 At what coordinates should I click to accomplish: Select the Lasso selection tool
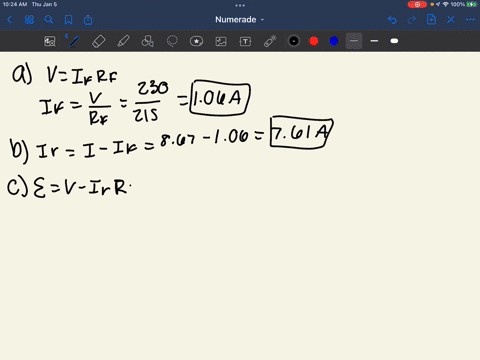coord(172,41)
